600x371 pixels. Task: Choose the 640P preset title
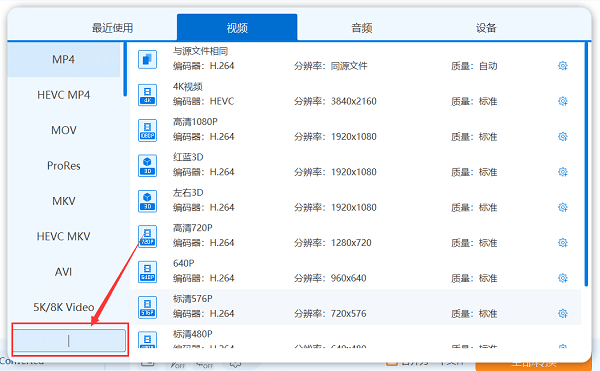point(184,264)
